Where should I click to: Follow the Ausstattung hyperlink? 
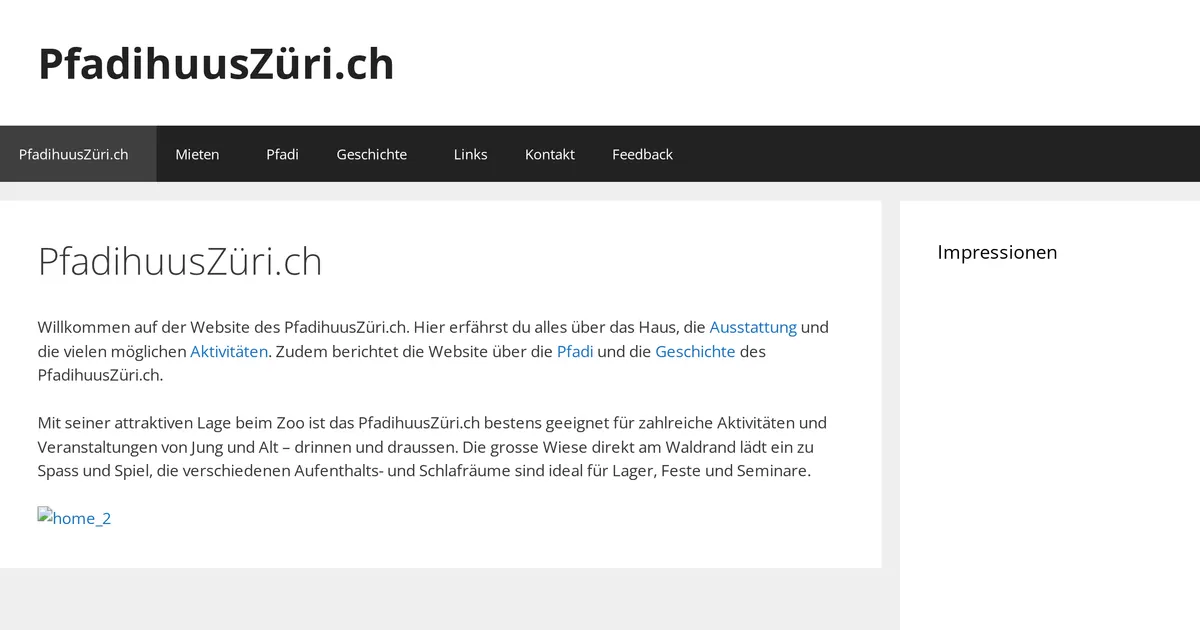pyautogui.click(x=753, y=327)
